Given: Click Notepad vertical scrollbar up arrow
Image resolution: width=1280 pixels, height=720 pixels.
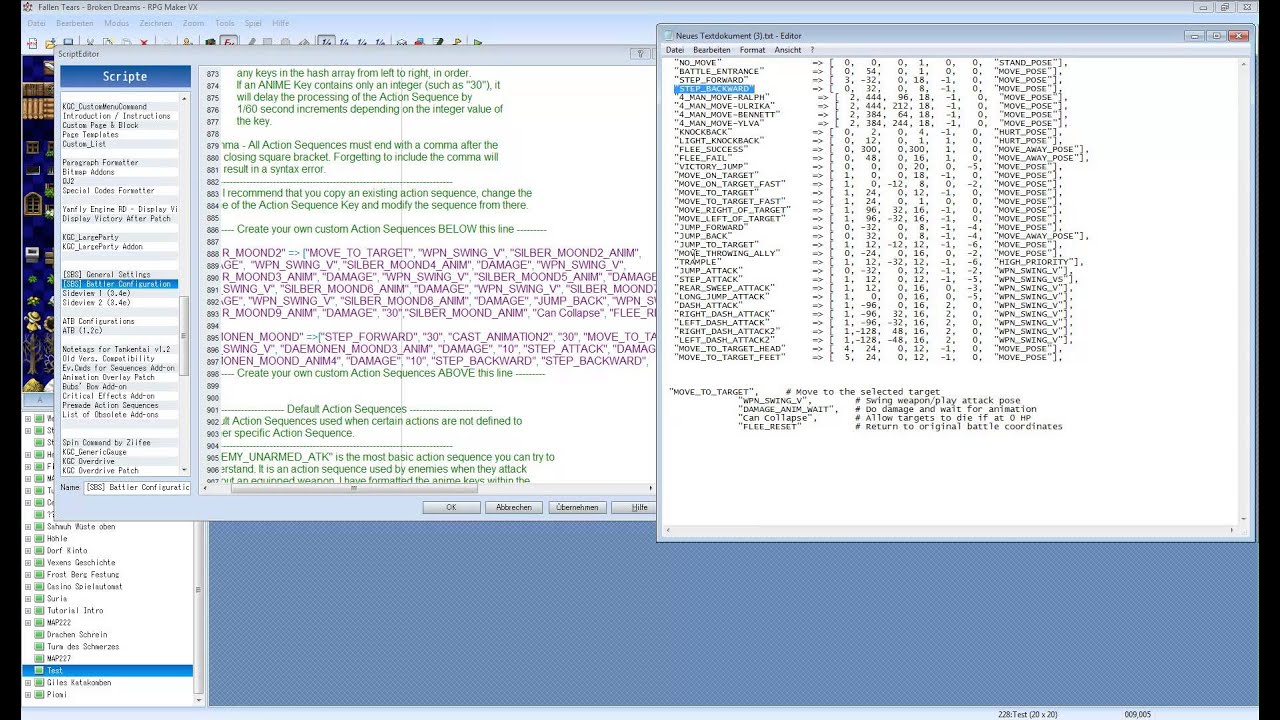Looking at the screenshot, I should coord(1244,64).
